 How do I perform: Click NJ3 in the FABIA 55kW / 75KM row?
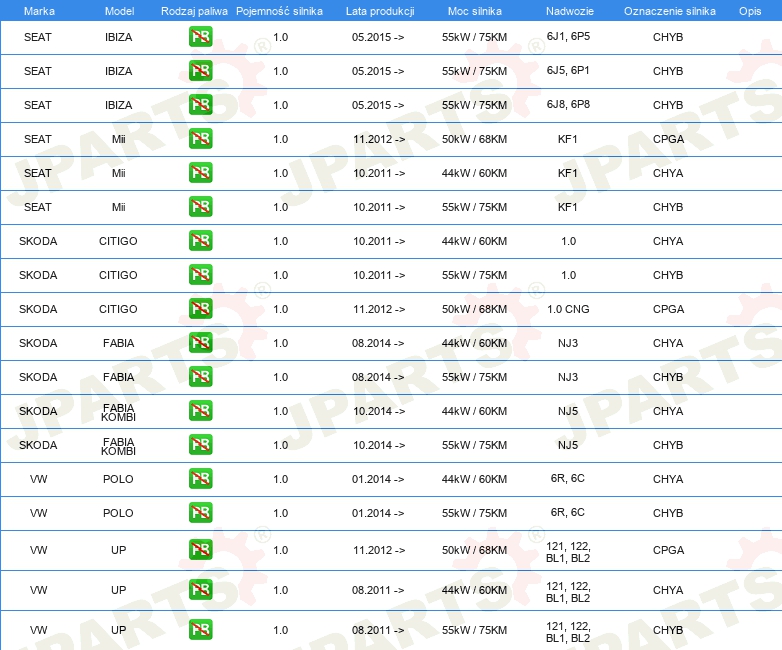pos(568,377)
